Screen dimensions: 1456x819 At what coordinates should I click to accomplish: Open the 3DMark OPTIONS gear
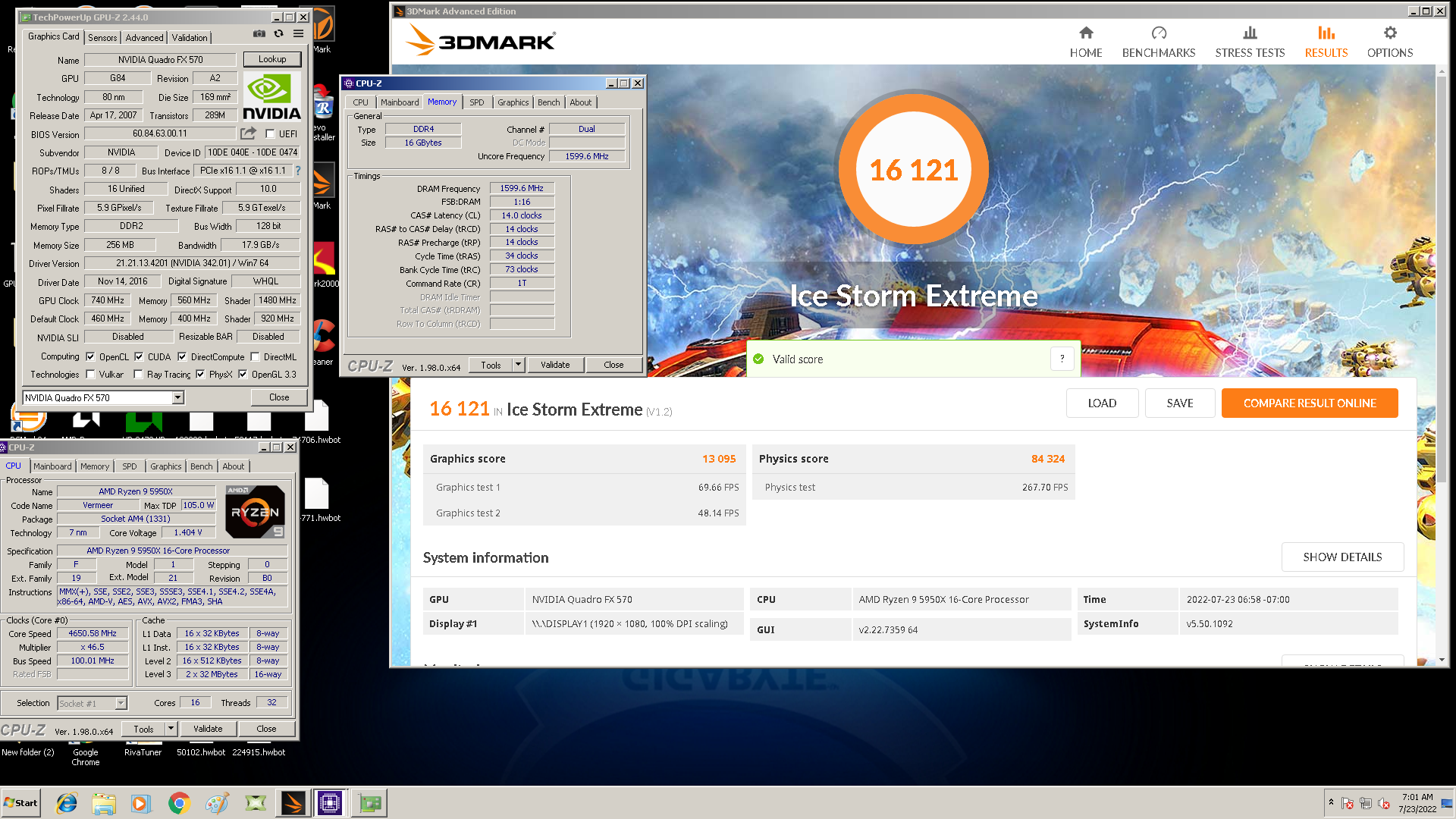(x=1390, y=42)
